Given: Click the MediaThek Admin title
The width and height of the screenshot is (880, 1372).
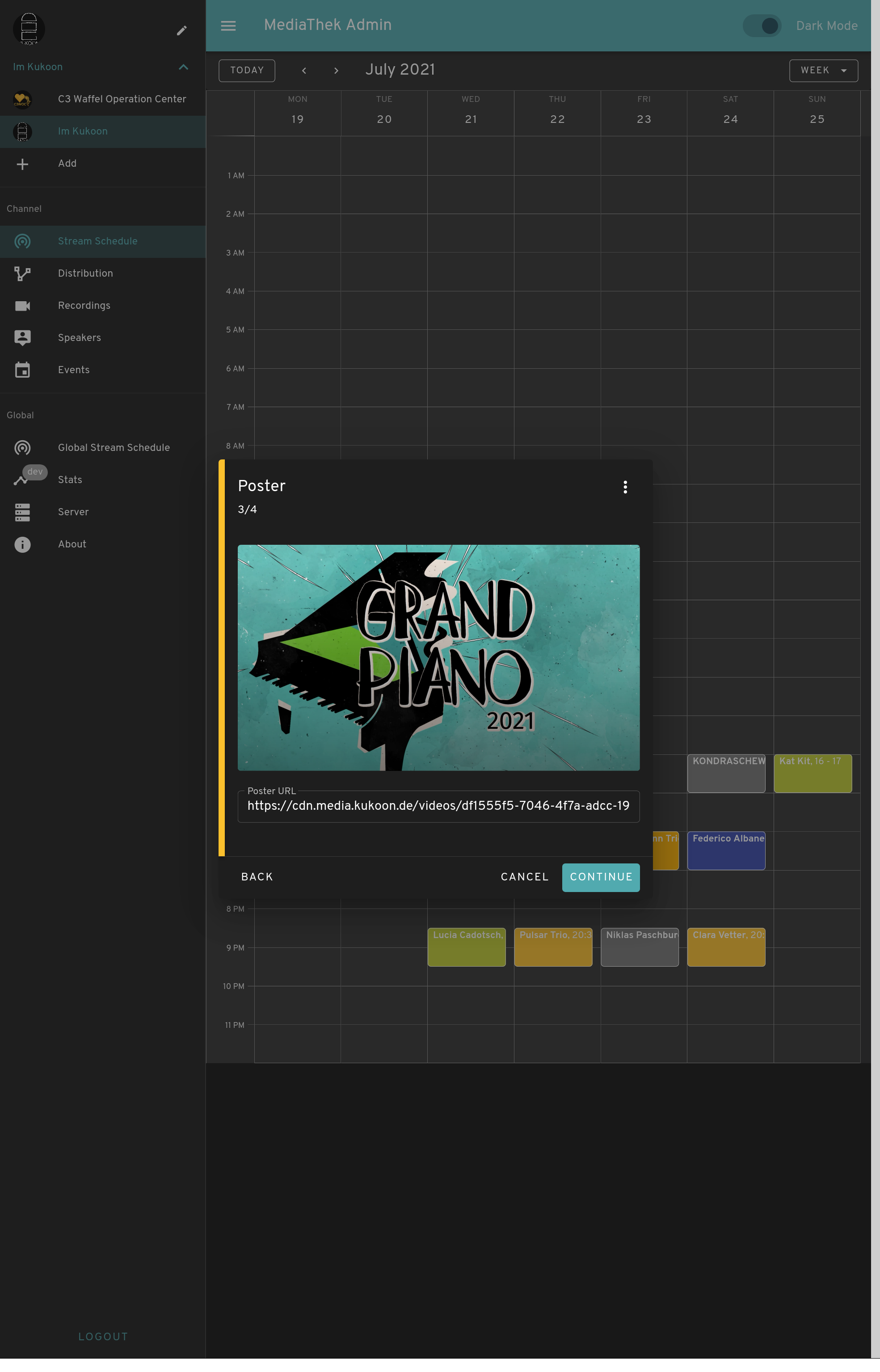Looking at the screenshot, I should pyautogui.click(x=328, y=25).
